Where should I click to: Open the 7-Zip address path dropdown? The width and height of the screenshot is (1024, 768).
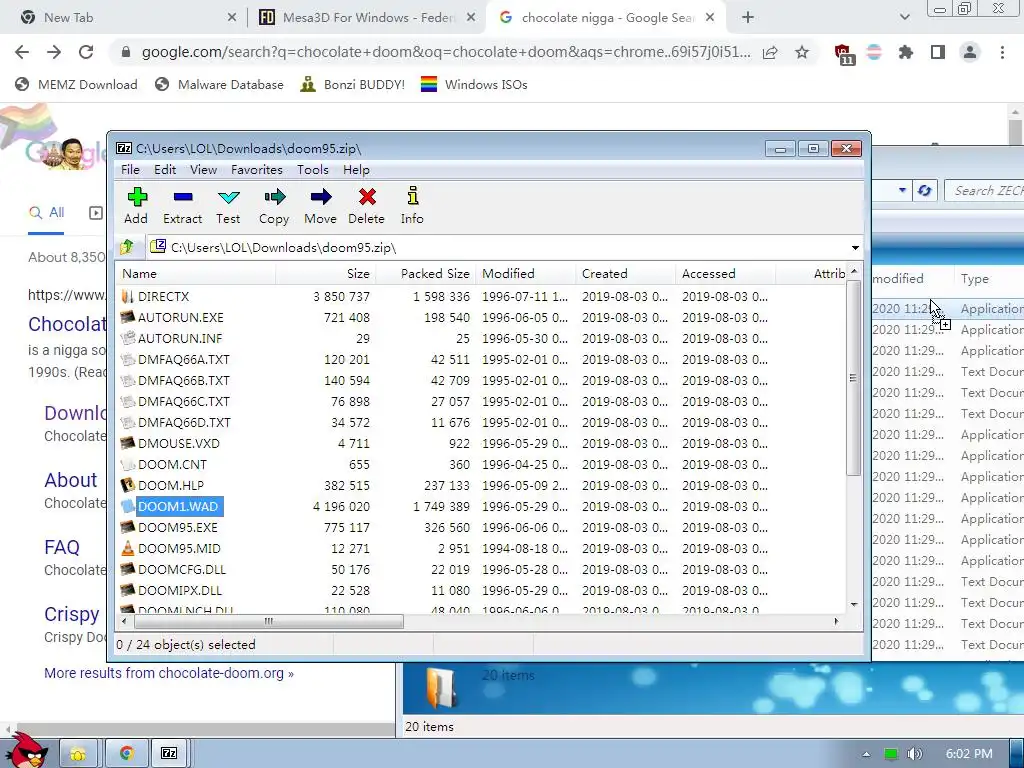855,248
